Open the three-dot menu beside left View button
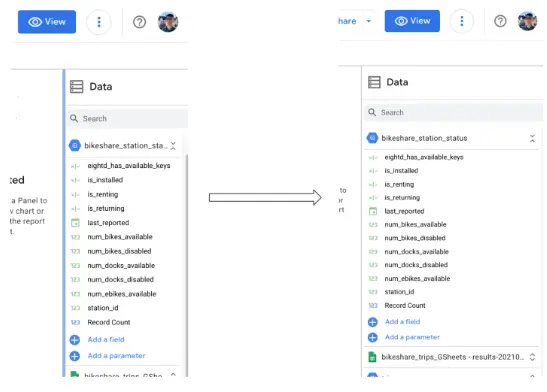This screenshot has height=392, width=547. (99, 22)
